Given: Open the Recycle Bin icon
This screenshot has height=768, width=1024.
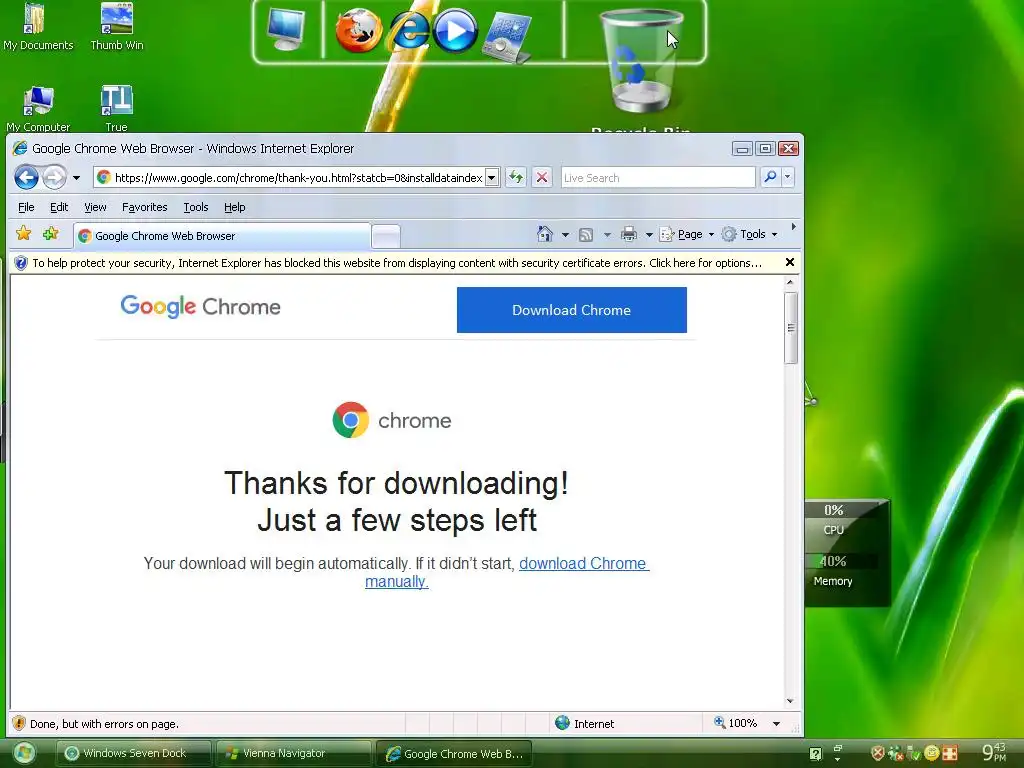Looking at the screenshot, I should coord(640,62).
